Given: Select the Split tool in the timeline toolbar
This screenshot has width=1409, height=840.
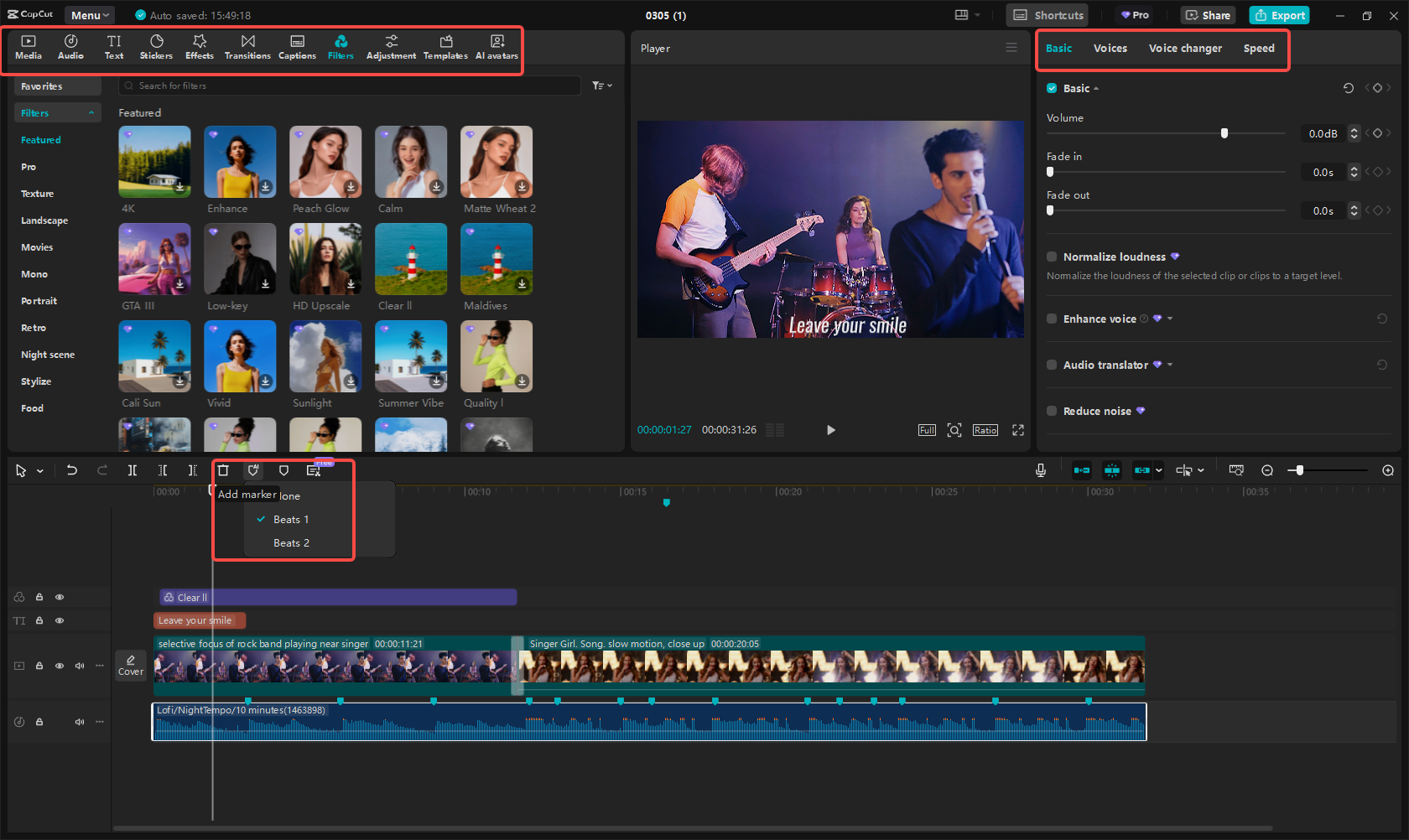Looking at the screenshot, I should [x=133, y=470].
